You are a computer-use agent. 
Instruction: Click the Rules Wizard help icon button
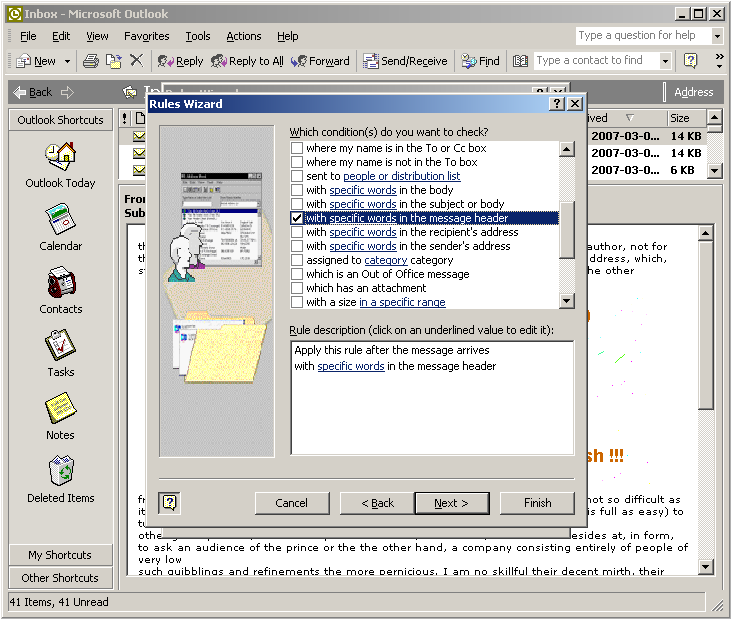pyautogui.click(x=170, y=505)
